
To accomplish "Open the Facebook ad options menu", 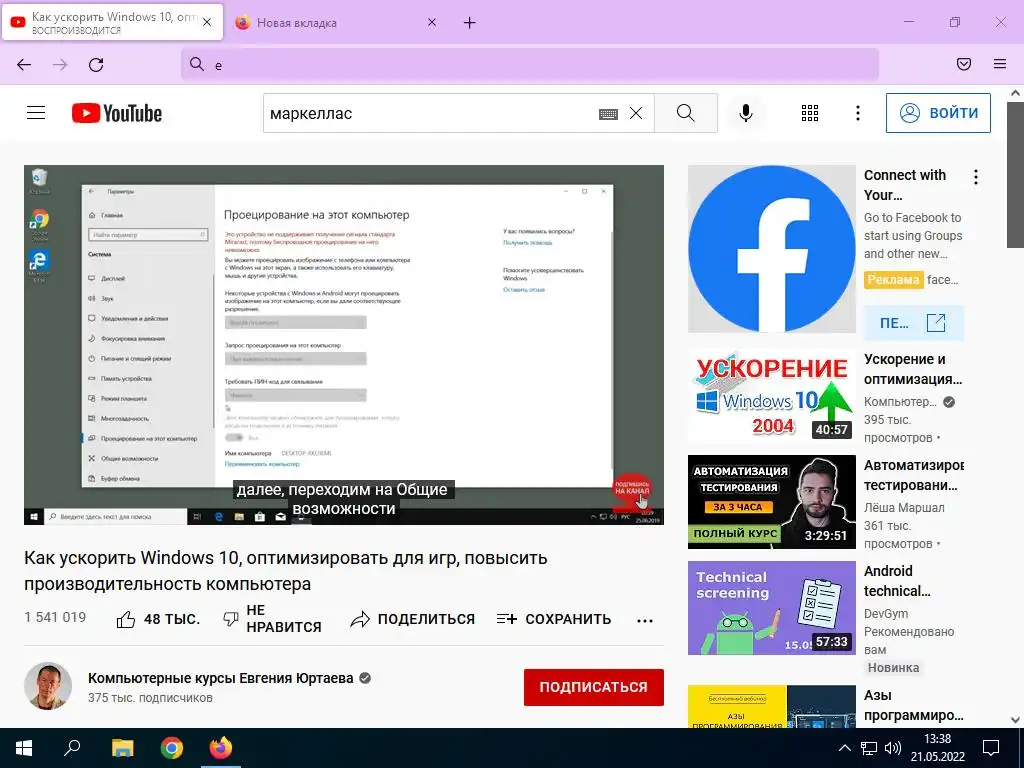I will [x=976, y=177].
